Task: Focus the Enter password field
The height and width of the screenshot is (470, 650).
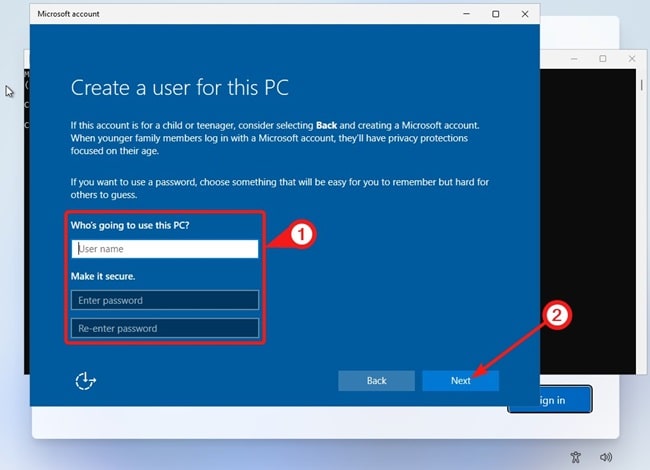Action: point(165,300)
